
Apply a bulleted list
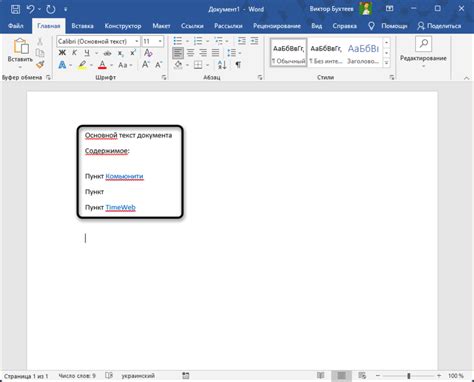(178, 41)
